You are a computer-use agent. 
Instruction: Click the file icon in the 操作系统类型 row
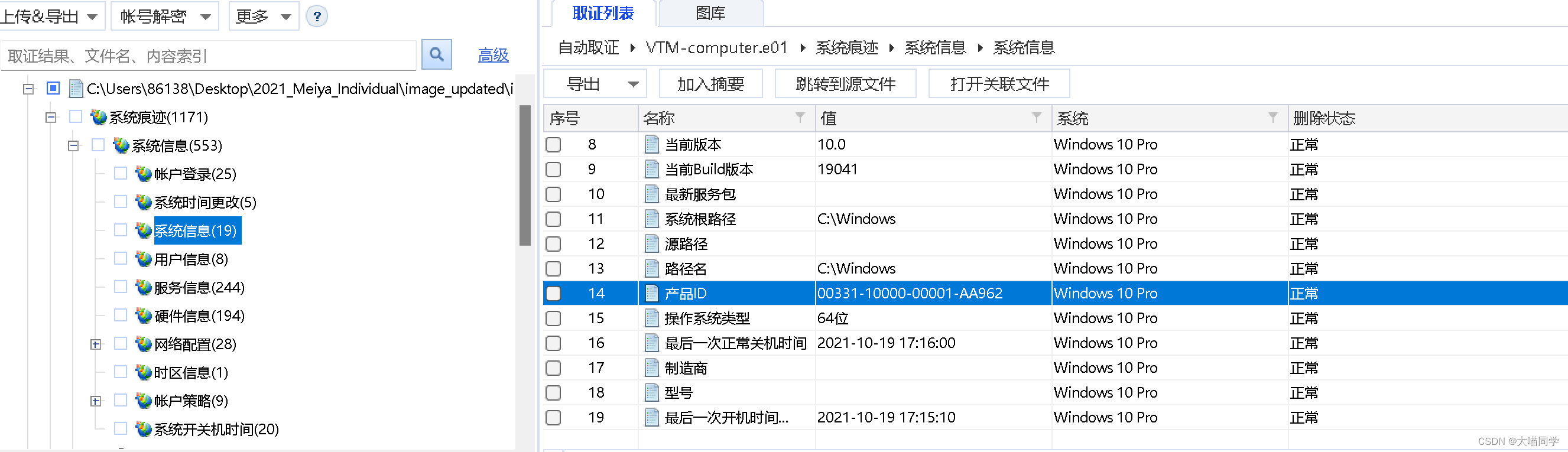point(651,318)
